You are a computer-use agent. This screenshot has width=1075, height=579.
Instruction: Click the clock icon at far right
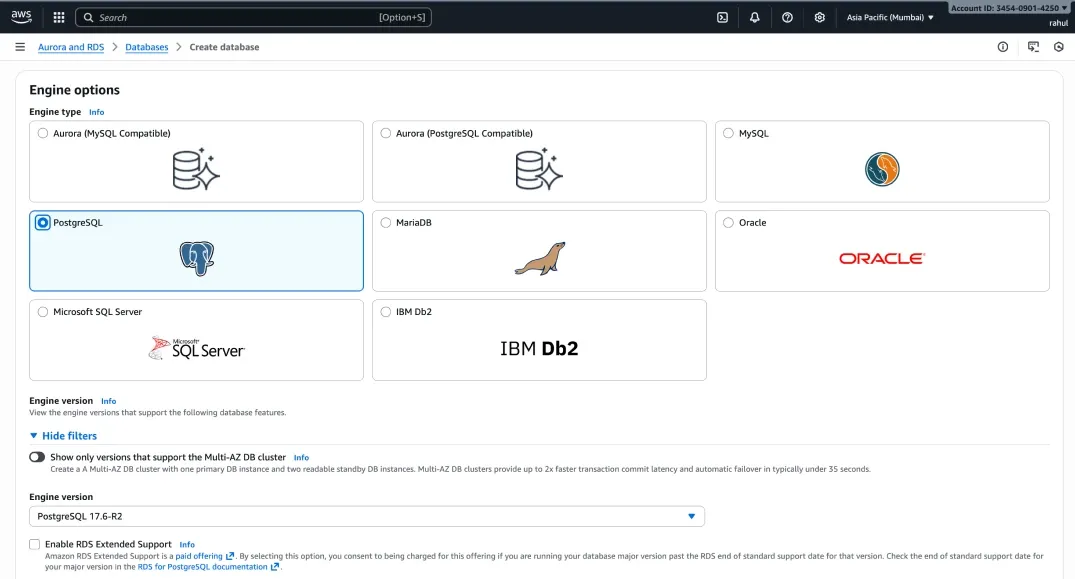pyautogui.click(x=1059, y=47)
